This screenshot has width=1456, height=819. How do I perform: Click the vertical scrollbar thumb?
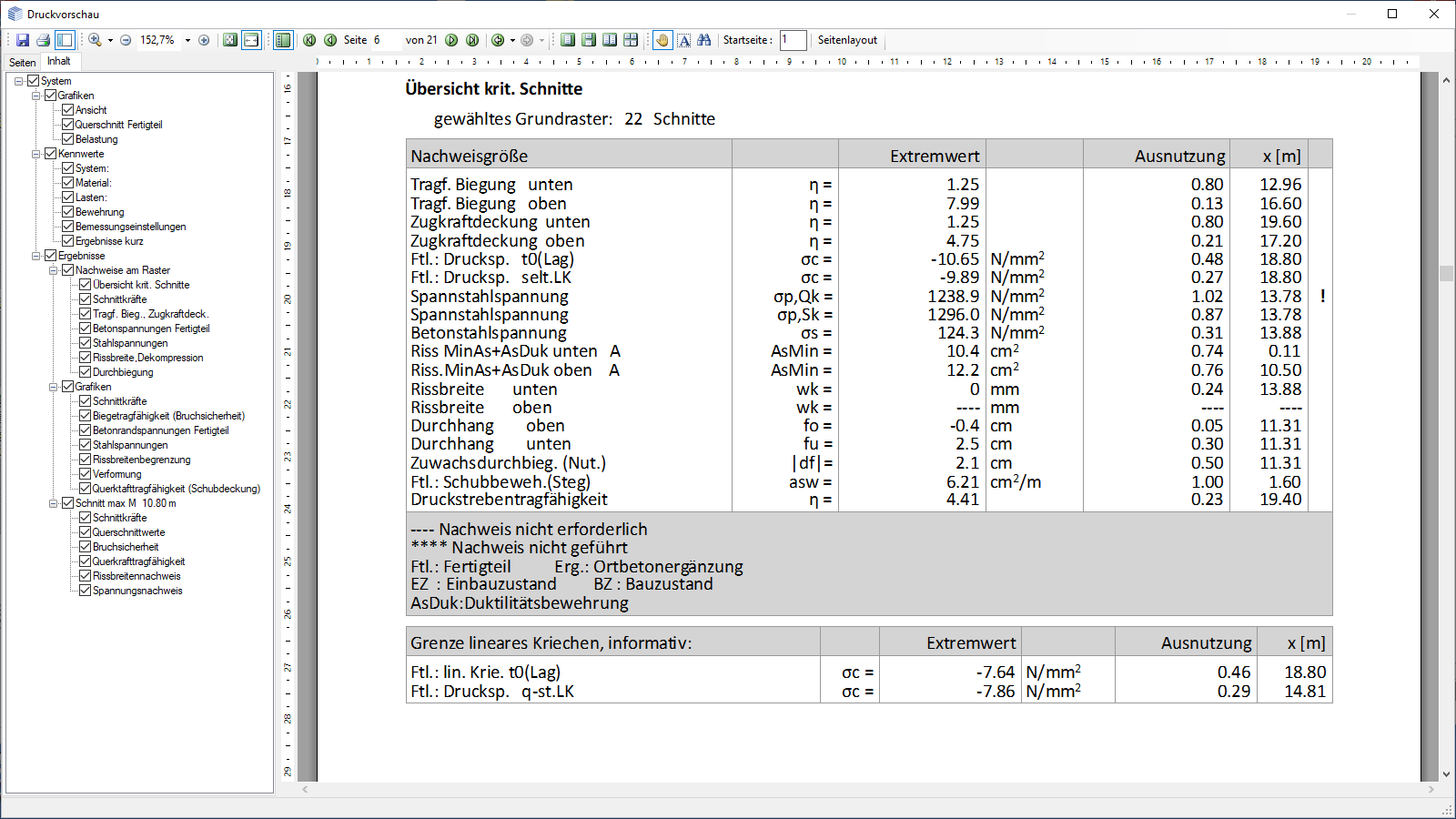tap(1446, 273)
